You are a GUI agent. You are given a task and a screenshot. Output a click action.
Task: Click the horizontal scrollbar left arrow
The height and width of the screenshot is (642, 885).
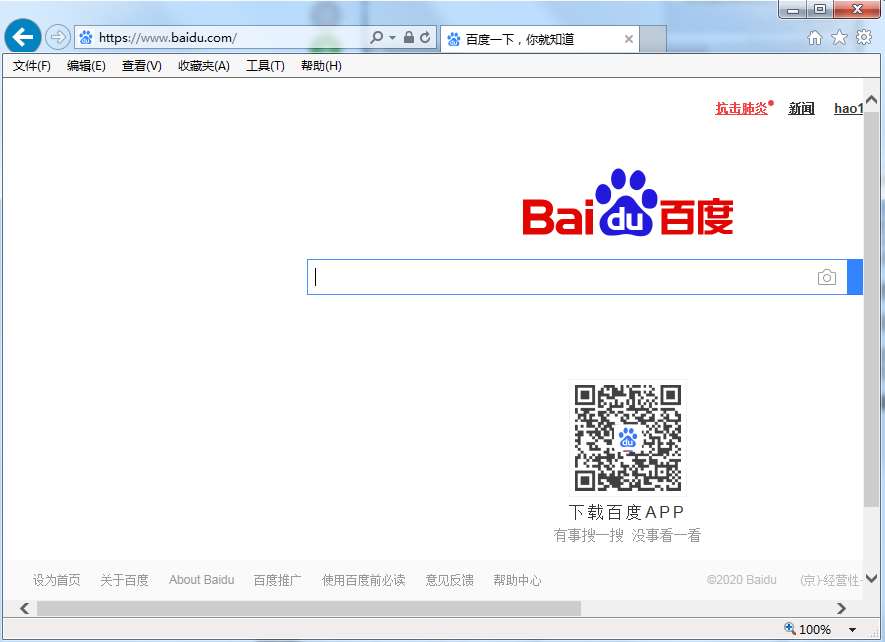click(x=24, y=608)
